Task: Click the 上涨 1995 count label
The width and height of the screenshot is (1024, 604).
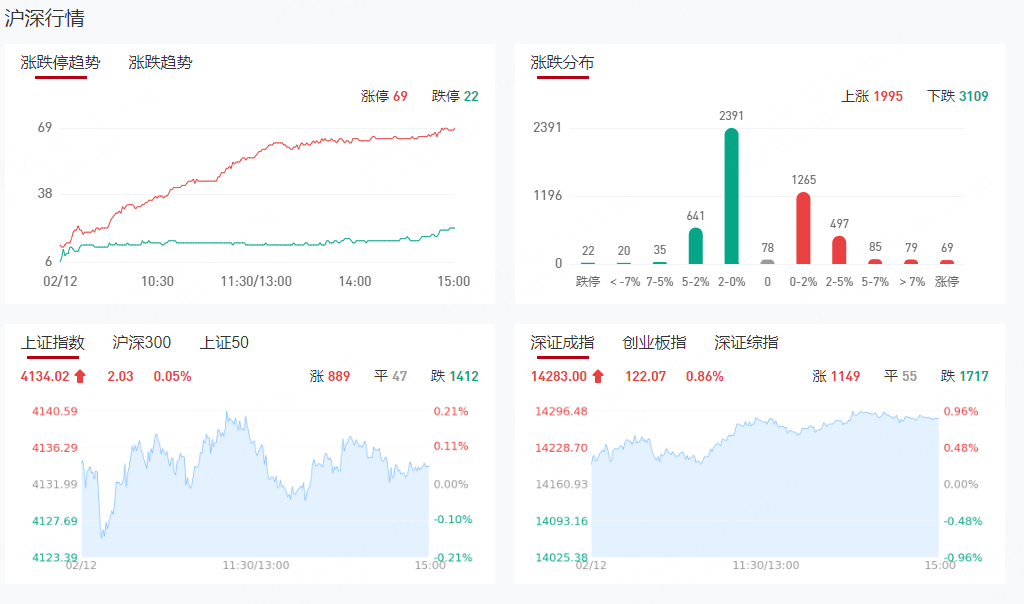Action: pyautogui.click(x=872, y=97)
